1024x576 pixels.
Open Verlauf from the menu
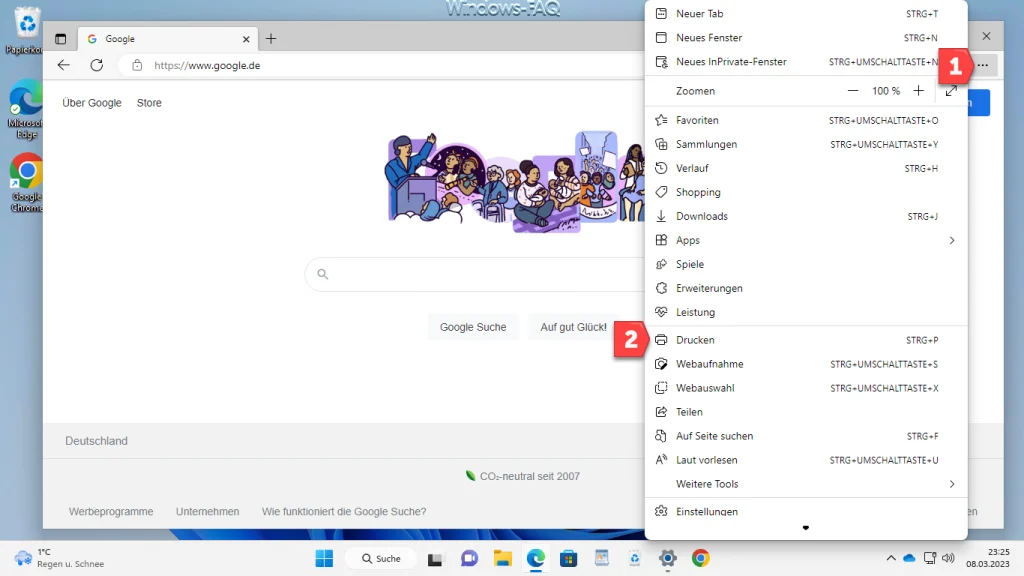pos(806,168)
